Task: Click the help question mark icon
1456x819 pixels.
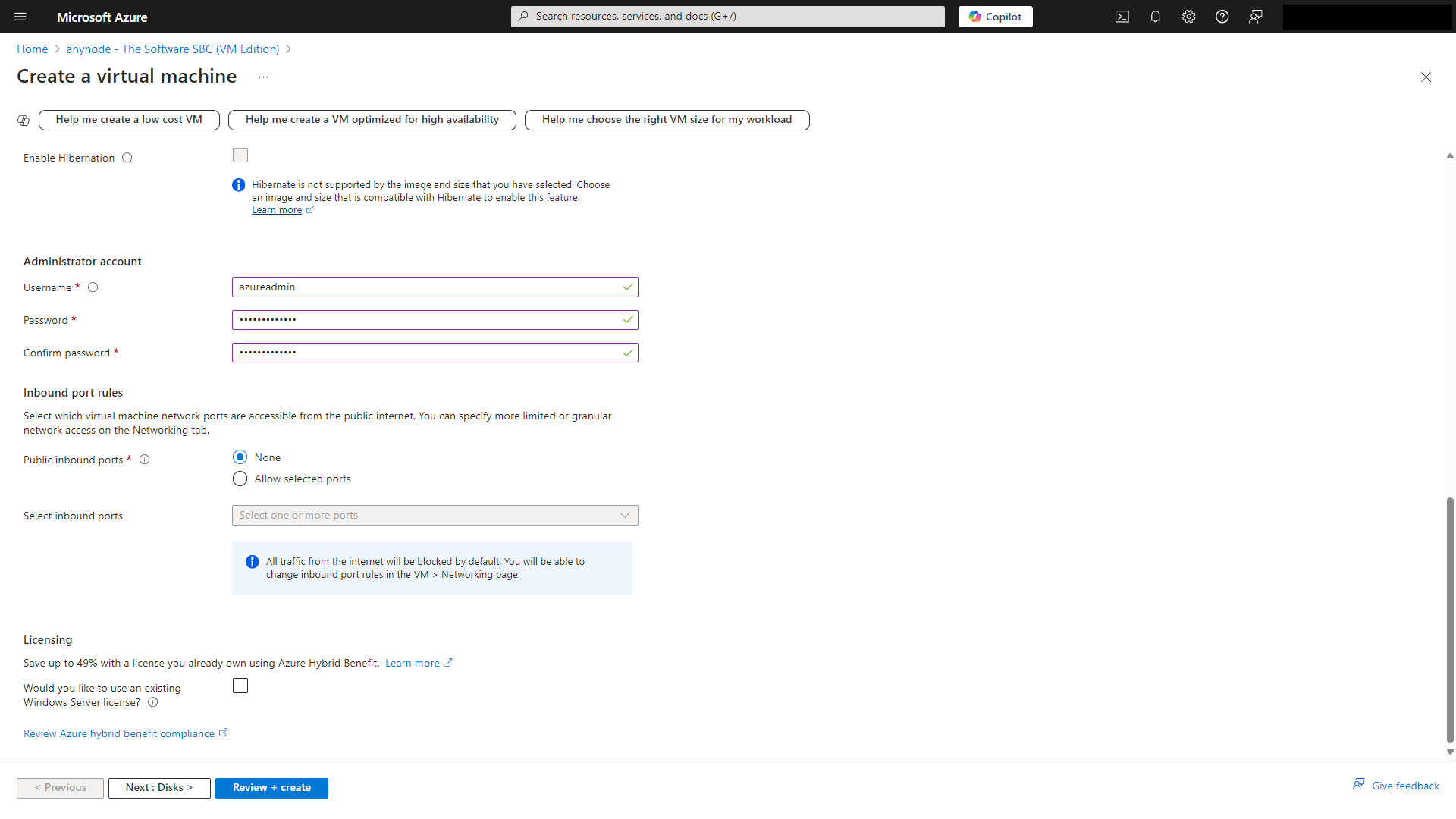Action: point(1222,17)
